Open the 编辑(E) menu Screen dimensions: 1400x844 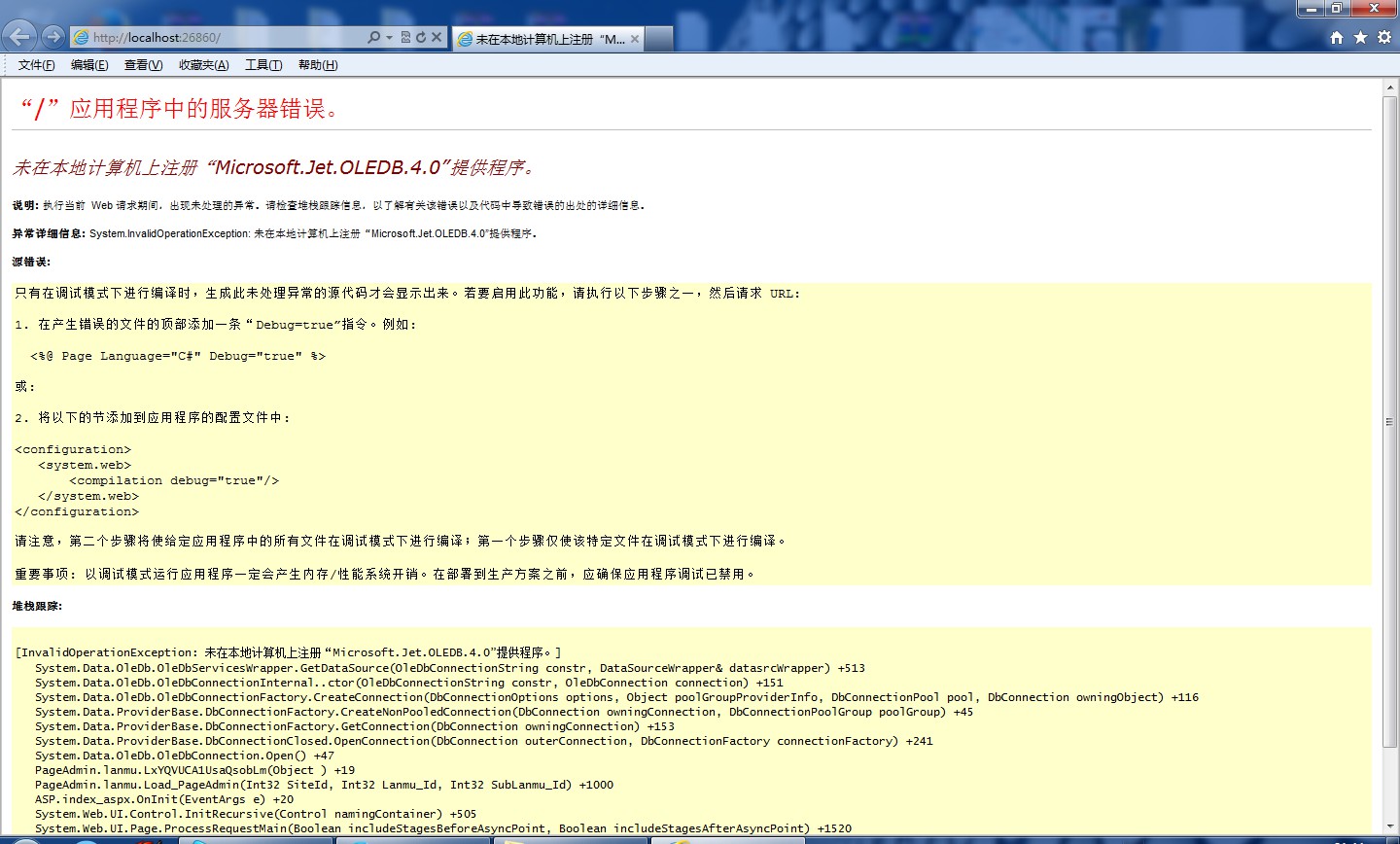point(89,65)
